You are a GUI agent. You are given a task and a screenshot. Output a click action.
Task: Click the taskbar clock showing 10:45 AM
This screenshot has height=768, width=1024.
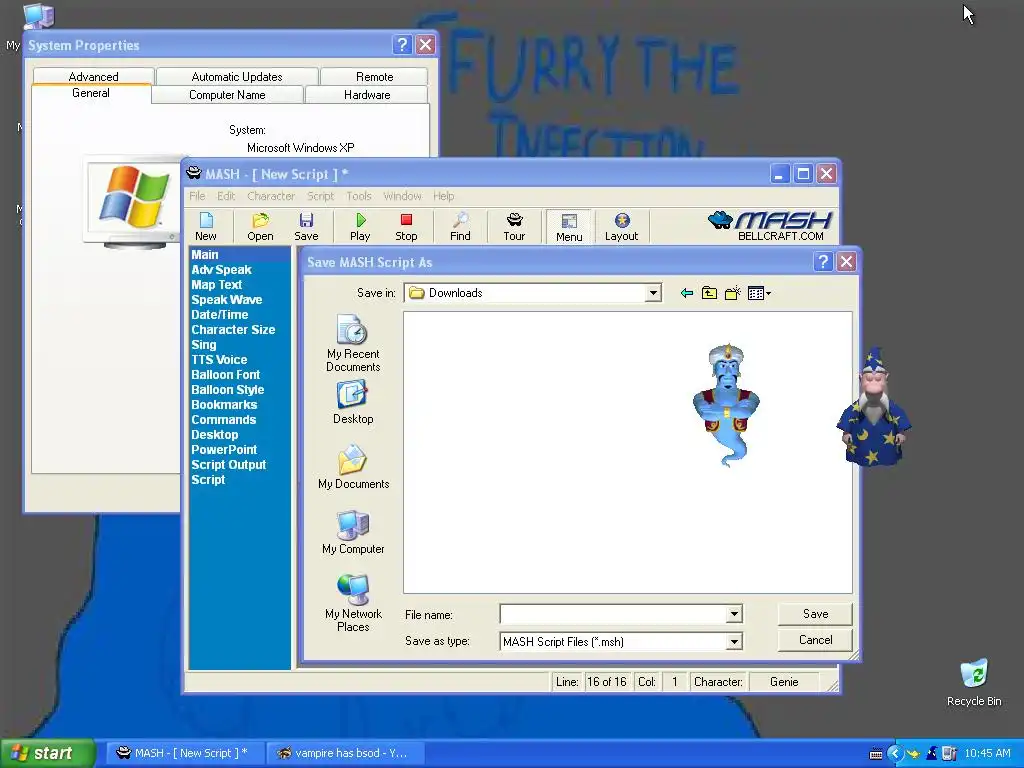click(x=987, y=754)
